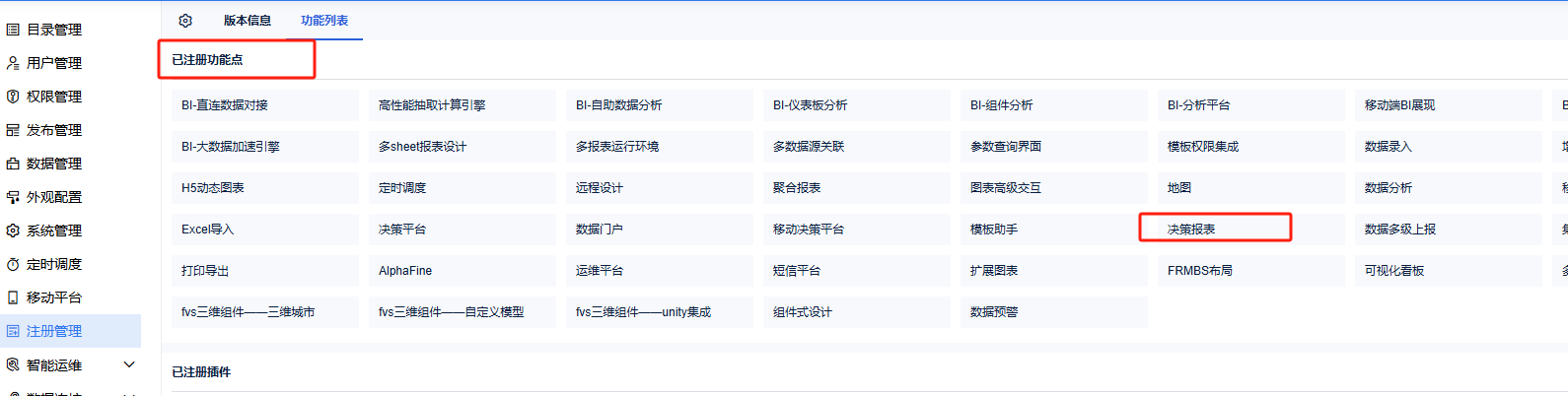Image resolution: width=1568 pixels, height=396 pixels.
Task: Select fvs三维组件——三维城市 feature
Action: (265, 312)
